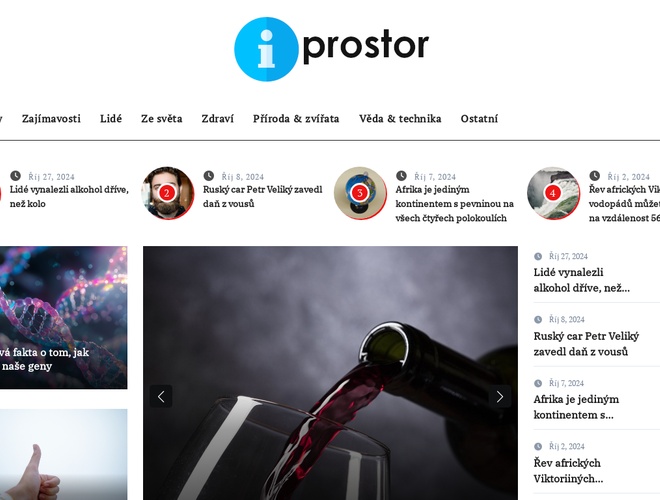The width and height of the screenshot is (660, 500).
Task: Open the Ostatní menu
Action: coord(479,119)
